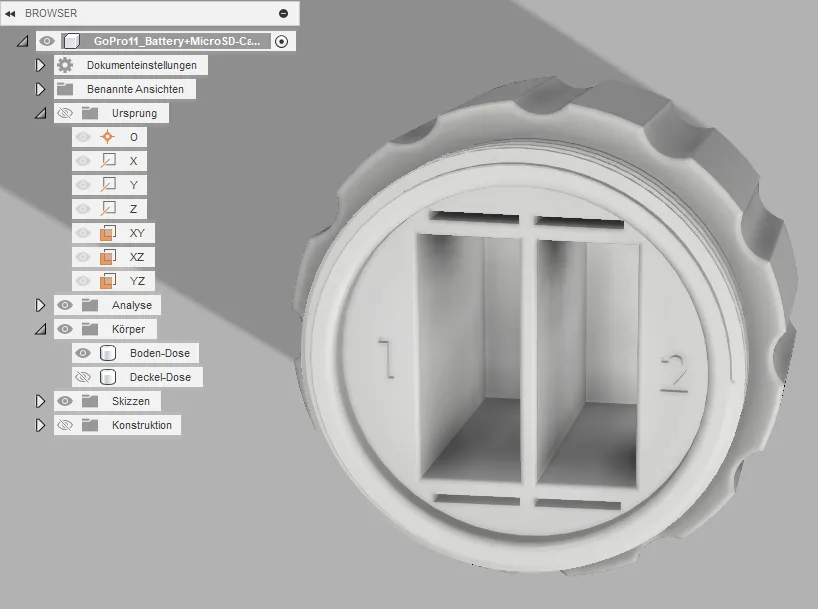Collapse the BROWSER panel with double-arrow icon

(10, 13)
